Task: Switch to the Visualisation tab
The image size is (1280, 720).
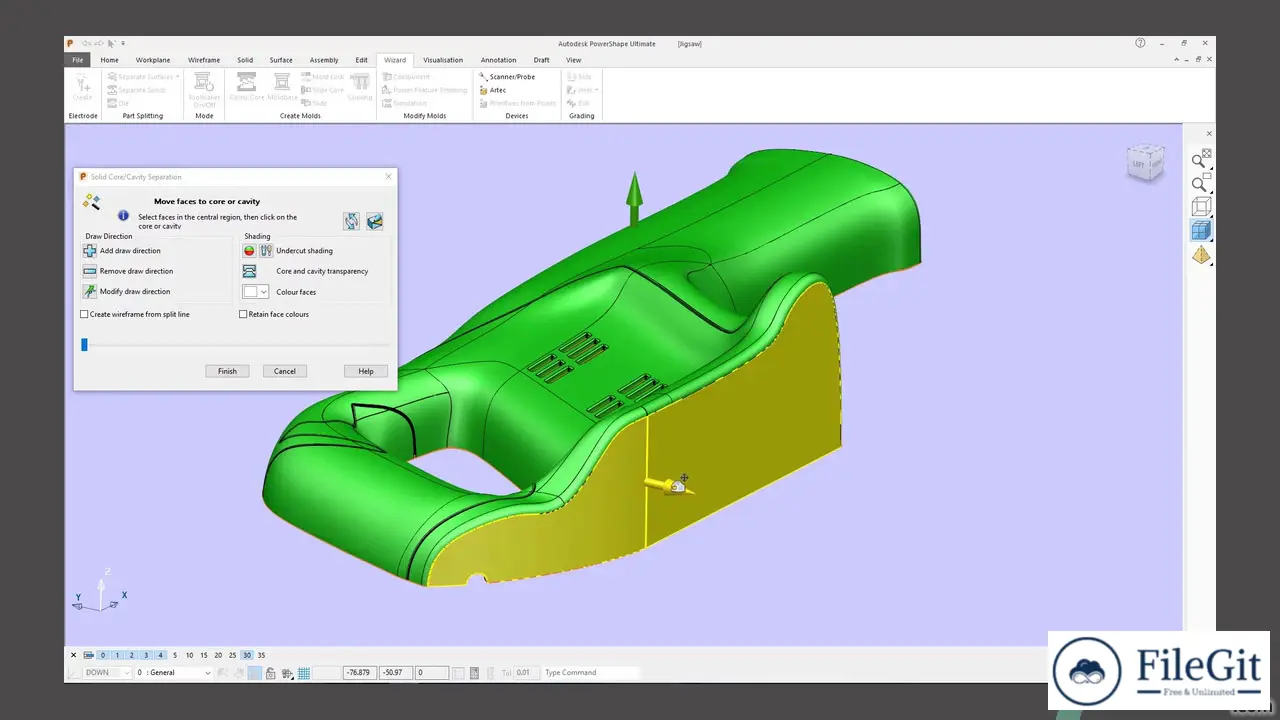Action: pos(443,60)
